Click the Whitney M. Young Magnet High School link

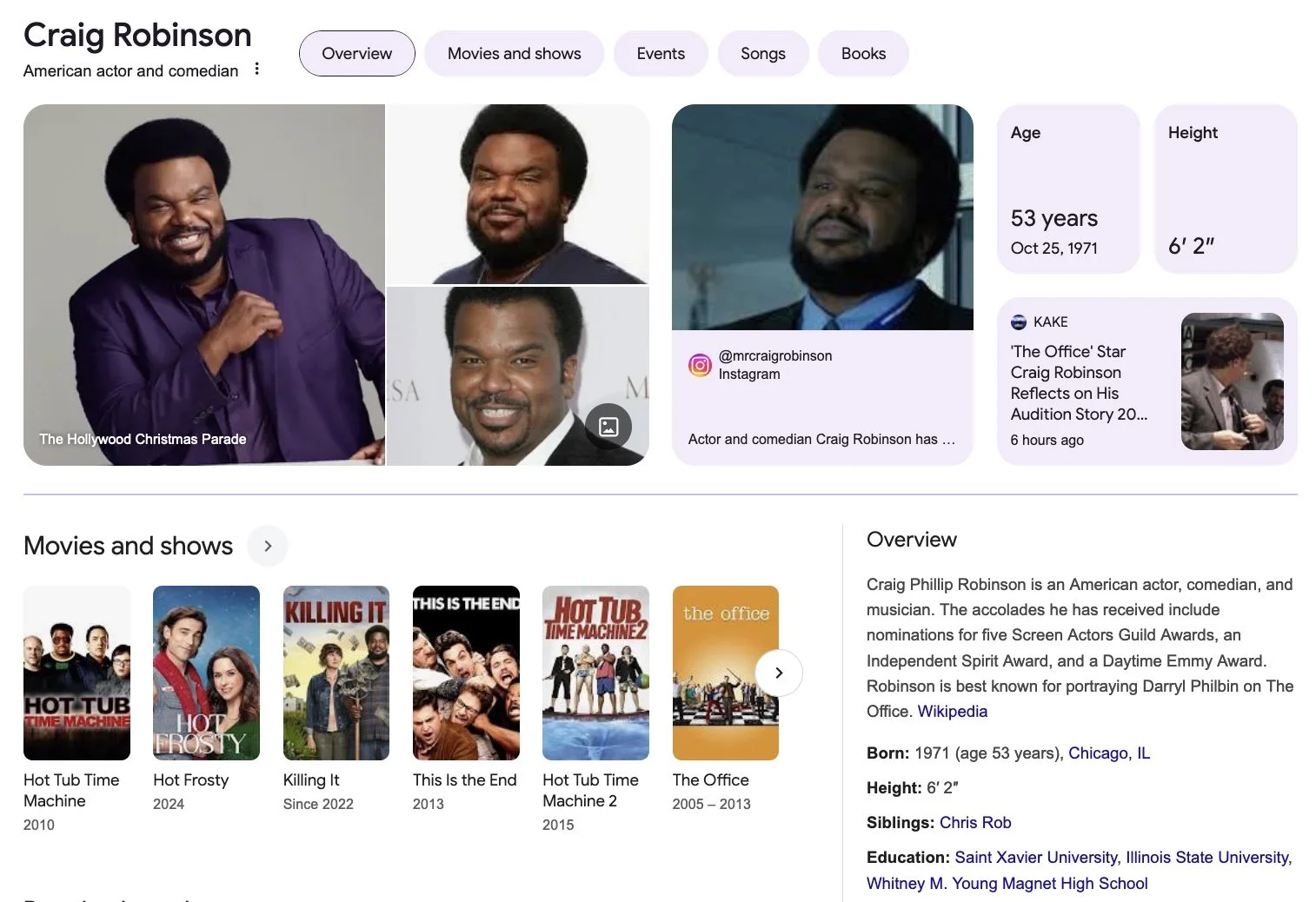point(1007,883)
